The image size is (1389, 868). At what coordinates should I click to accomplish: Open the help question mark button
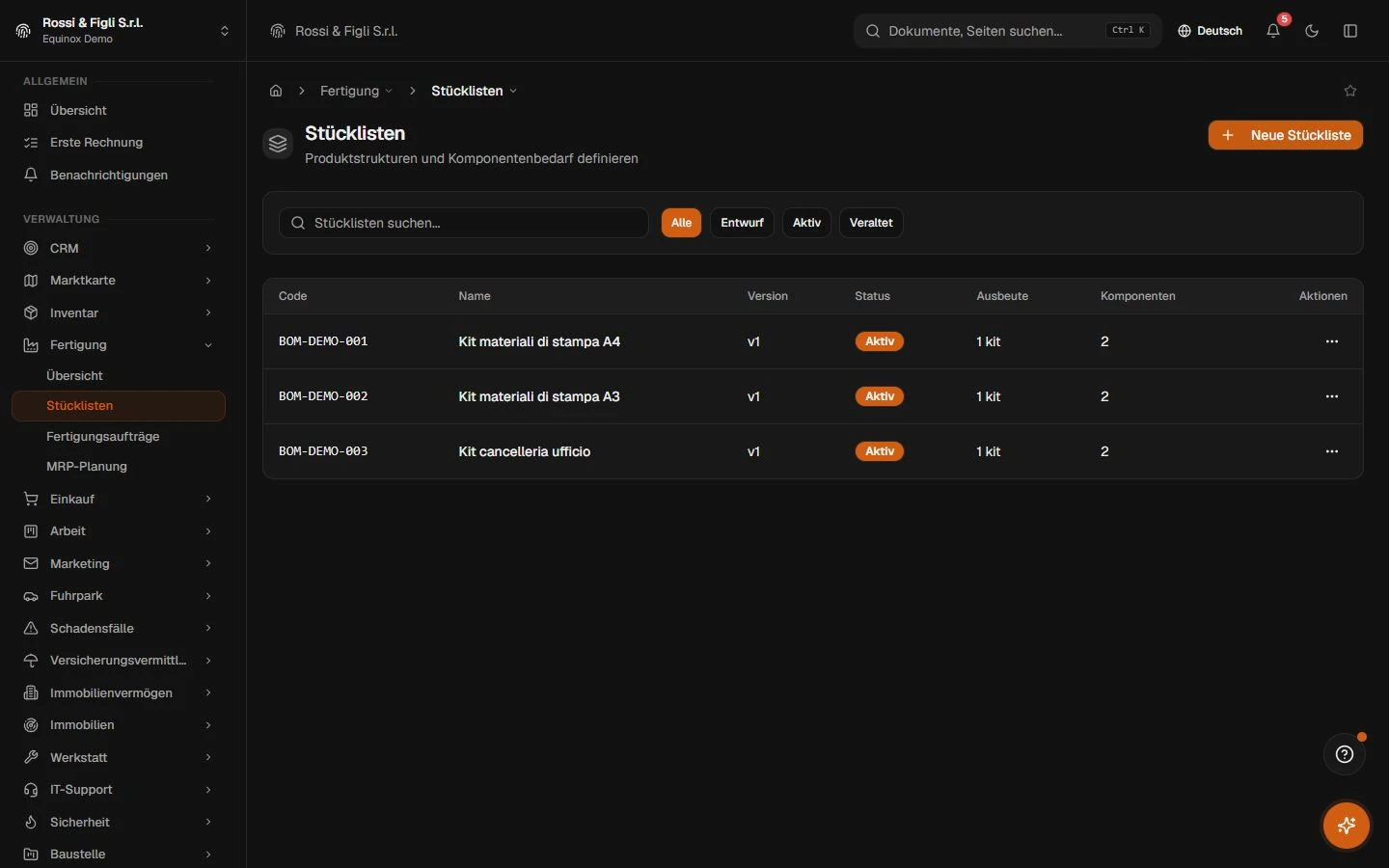tap(1345, 754)
